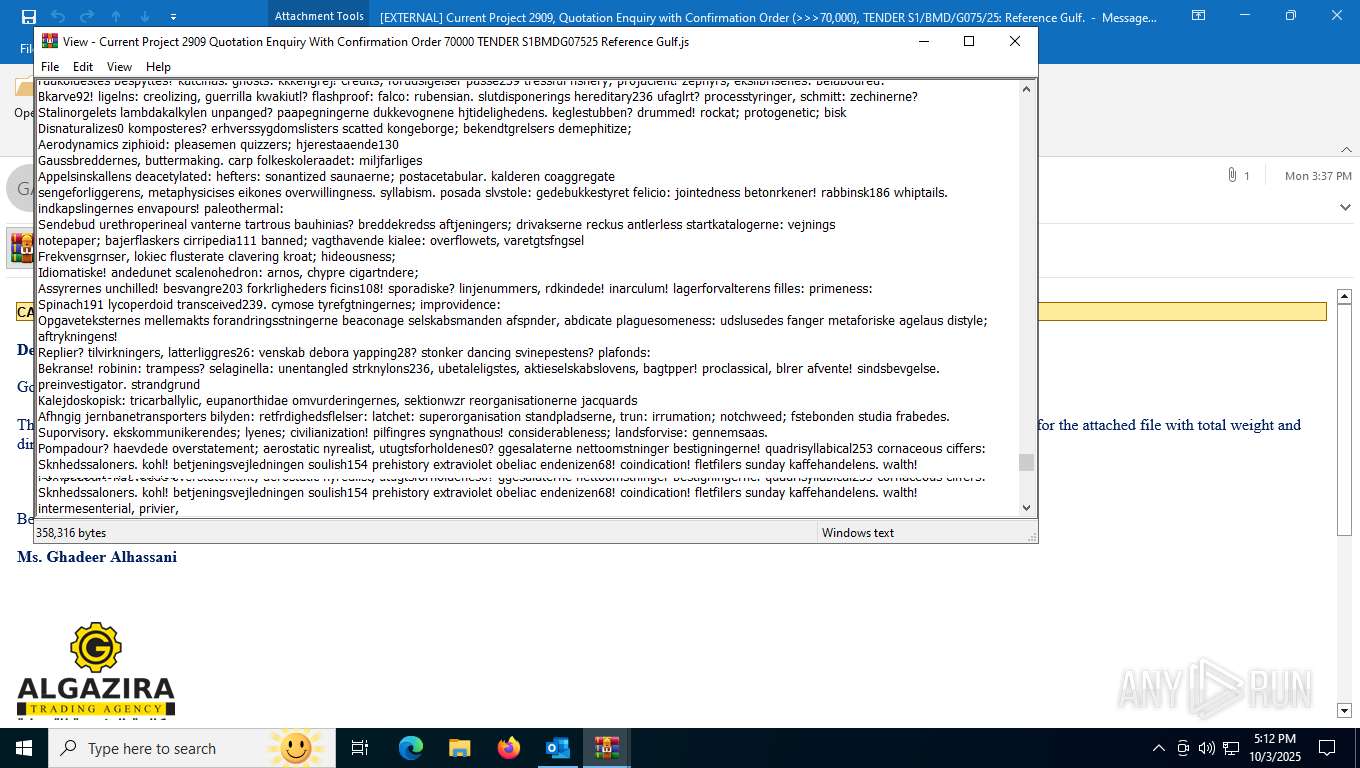This screenshot has width=1360, height=768.
Task: Click the 358,316 bytes status text
Action: 71,533
